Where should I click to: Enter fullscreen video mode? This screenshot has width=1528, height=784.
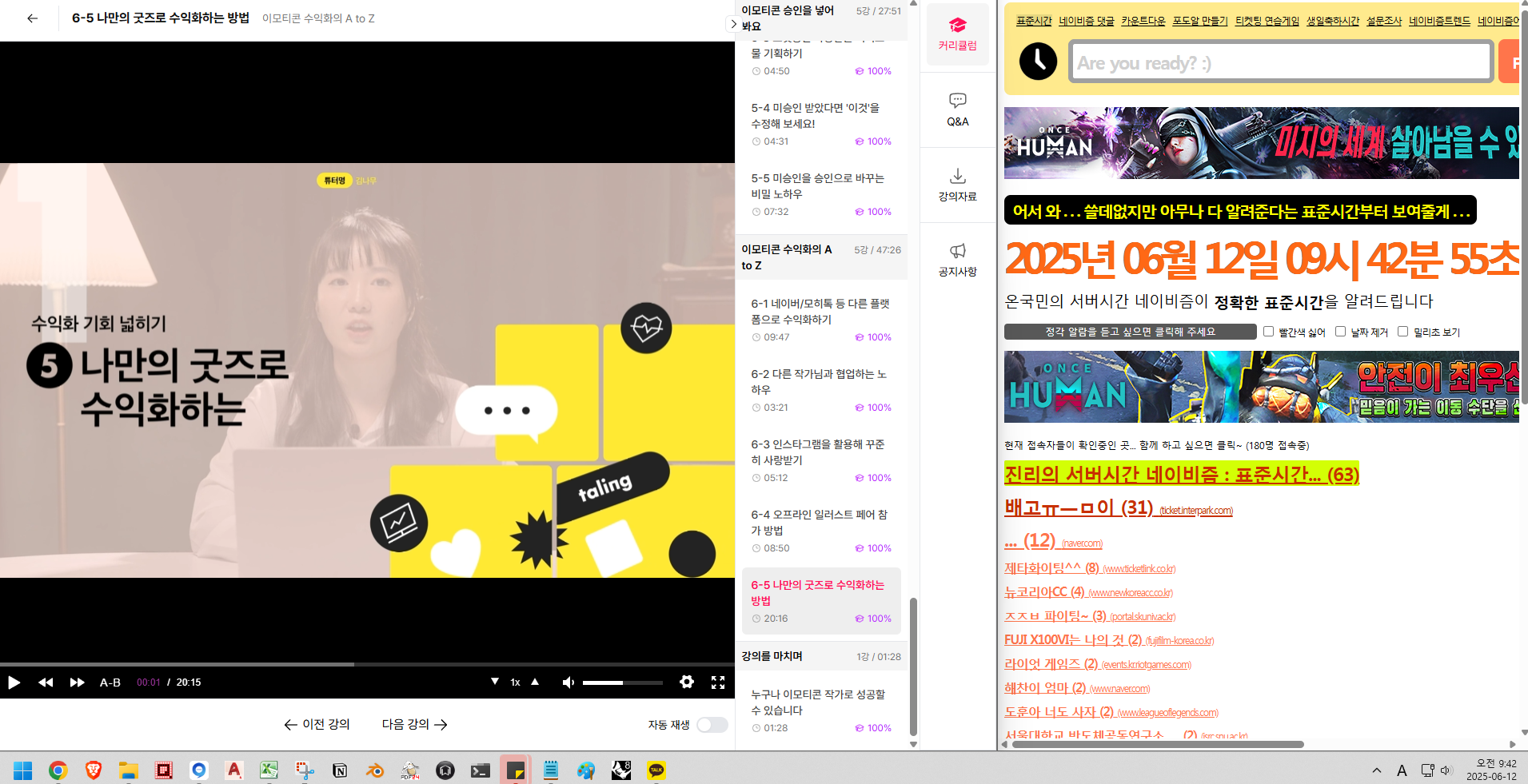(x=718, y=682)
